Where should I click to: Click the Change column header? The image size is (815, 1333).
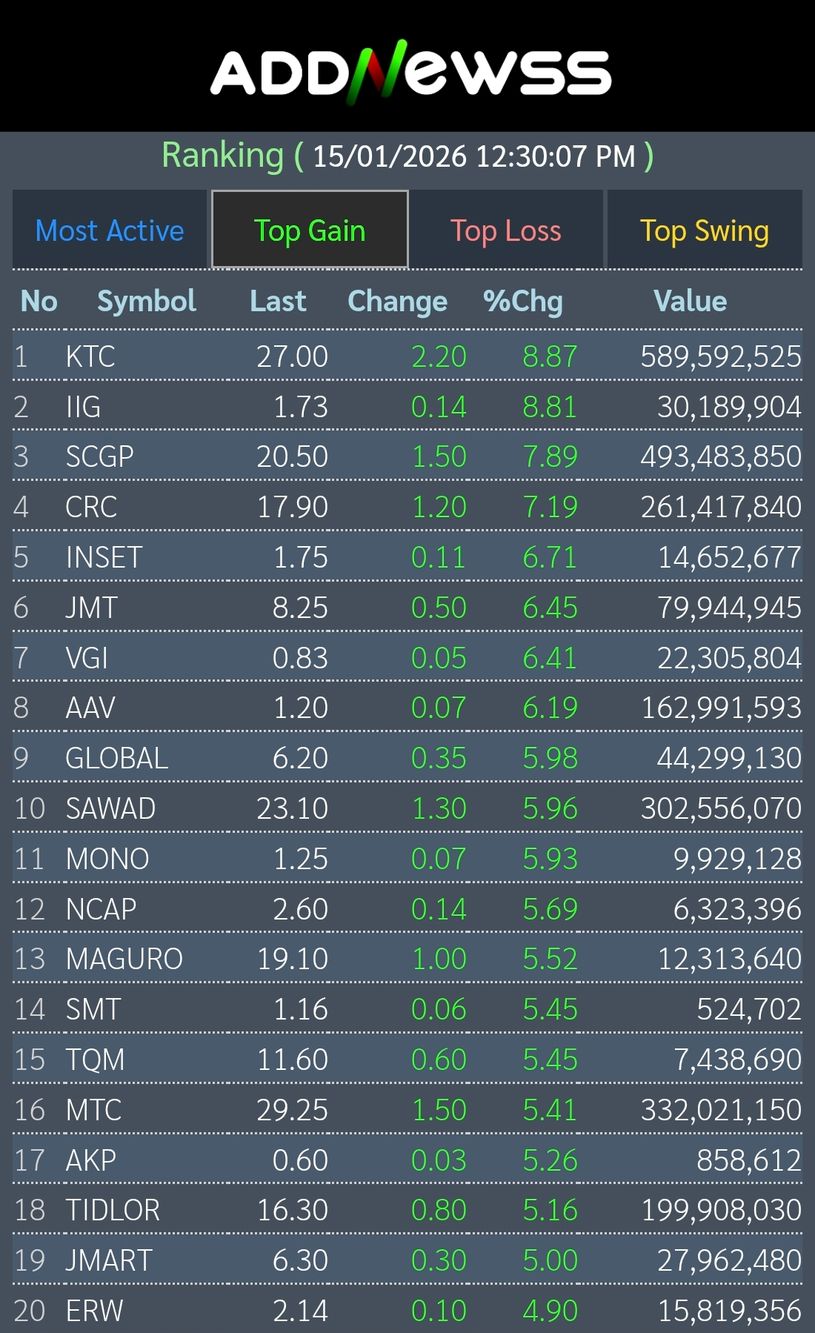tap(397, 301)
